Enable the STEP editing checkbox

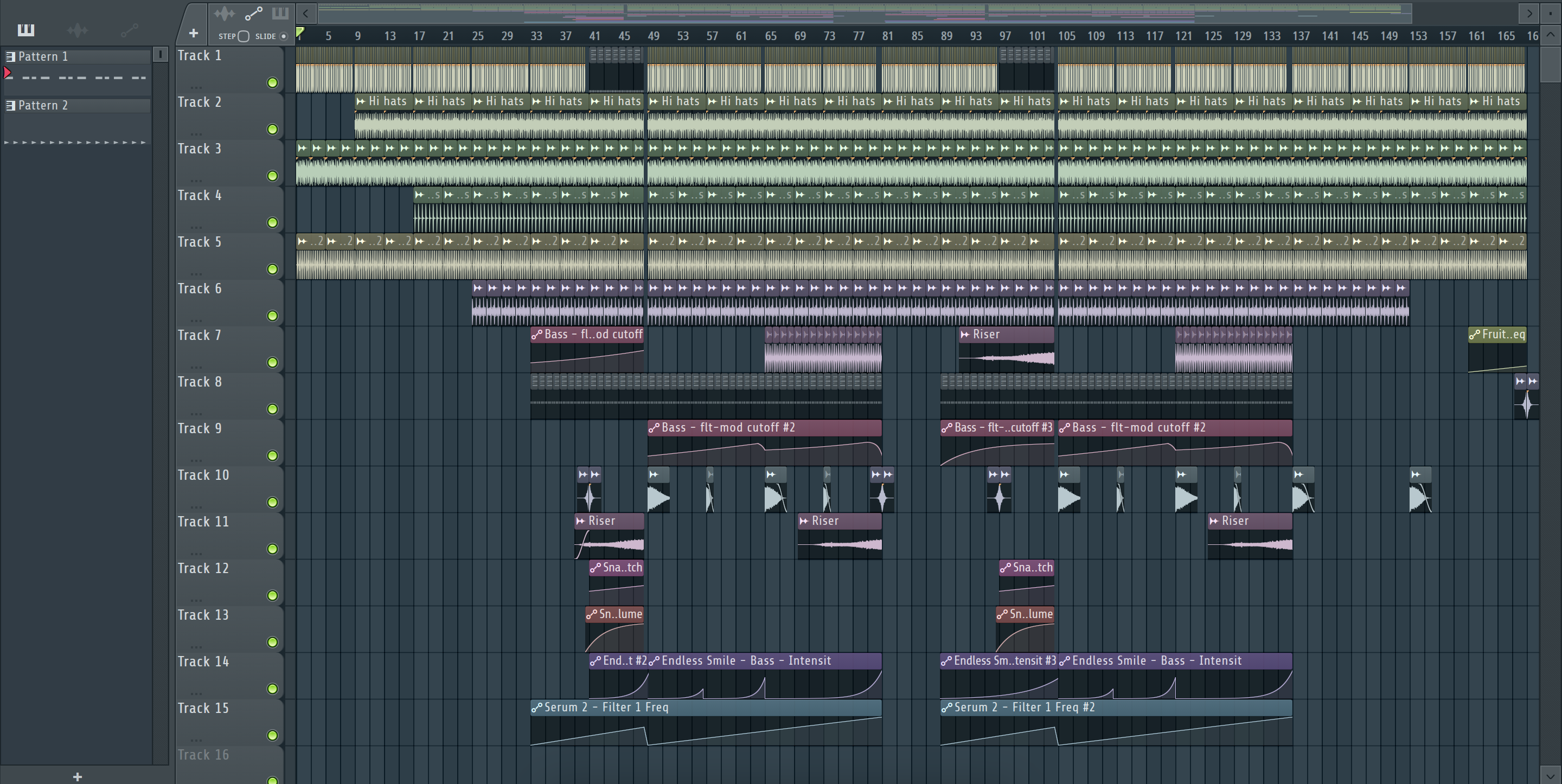244,36
